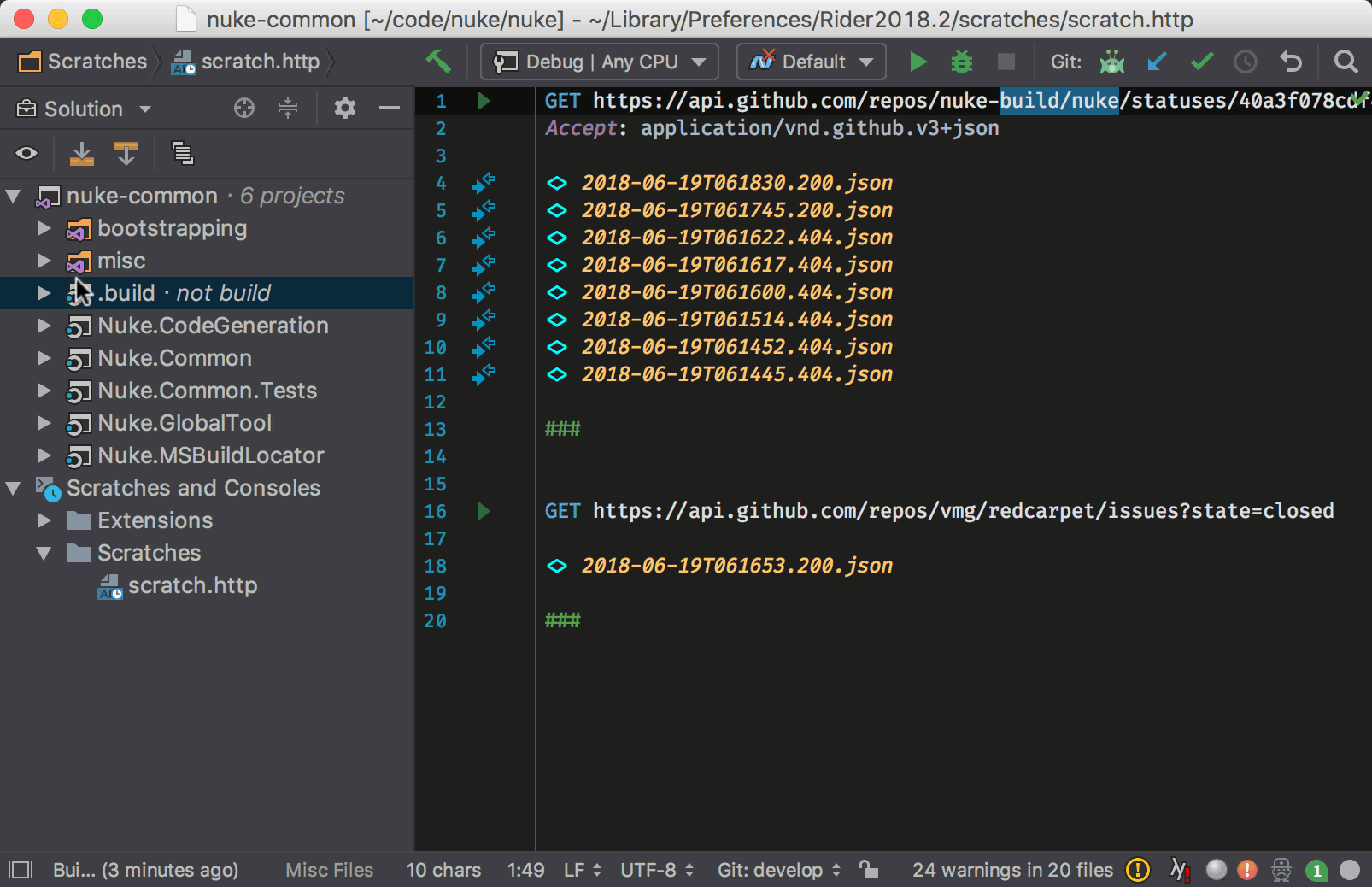Expand the Nuke.Common project node
The height and width of the screenshot is (887, 1372).
(x=44, y=358)
